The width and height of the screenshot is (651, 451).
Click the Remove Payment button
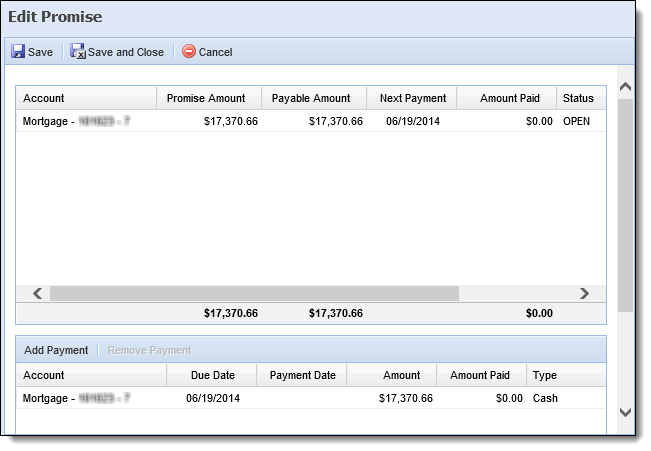pyautogui.click(x=149, y=351)
